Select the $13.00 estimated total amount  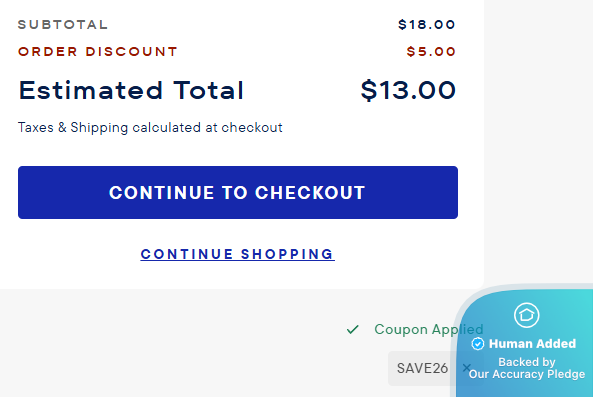tap(408, 90)
